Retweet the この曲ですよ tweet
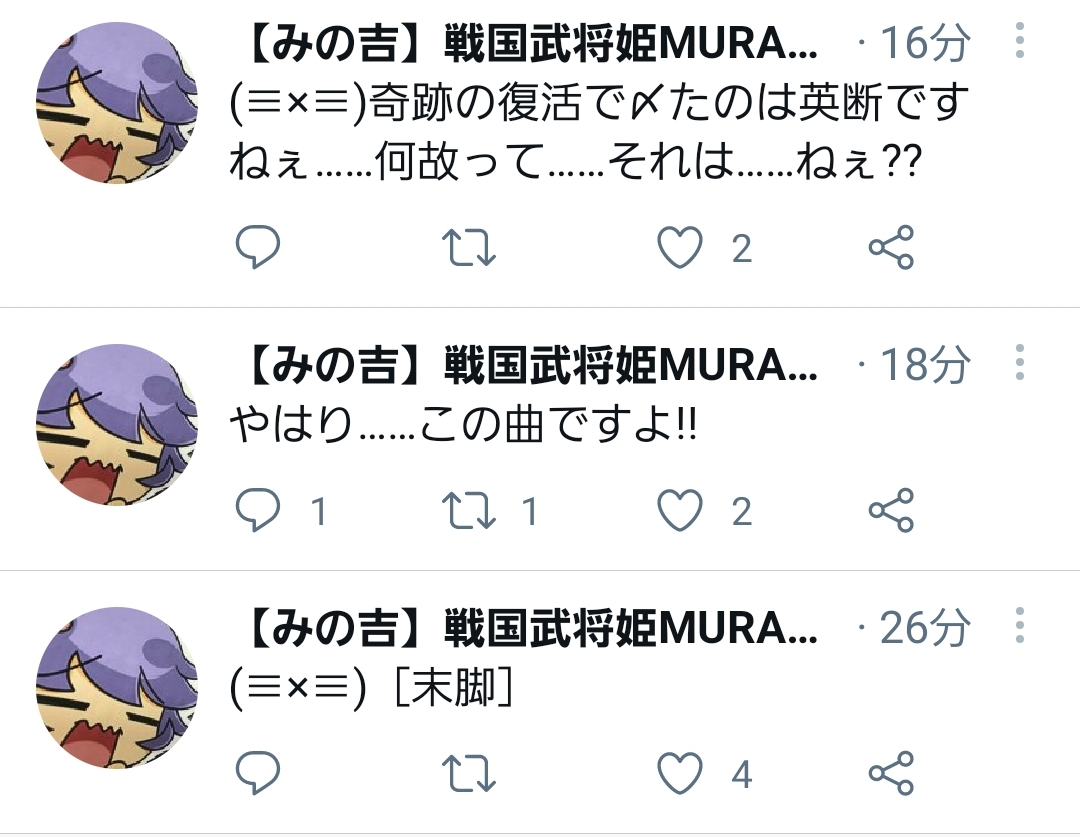 pos(468,510)
